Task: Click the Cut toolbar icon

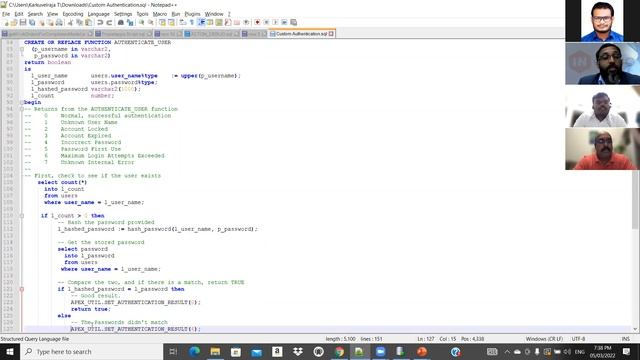Action: coord(70,22)
